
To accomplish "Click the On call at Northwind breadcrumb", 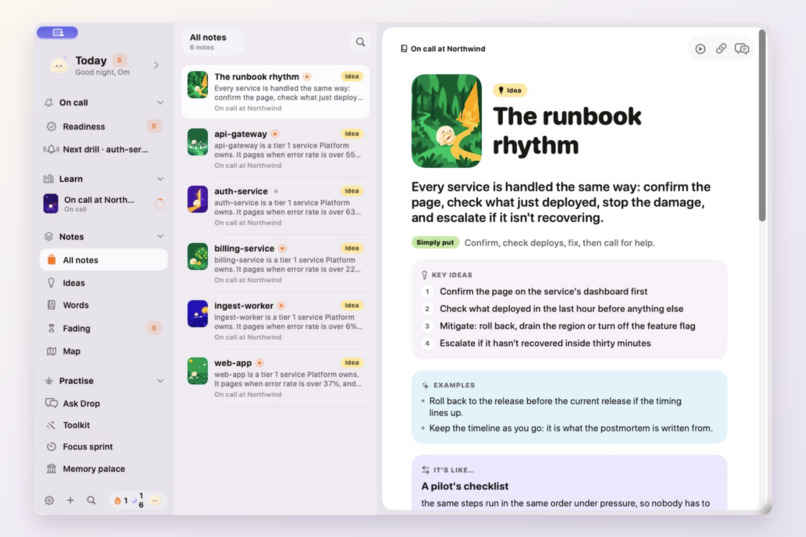I will coord(443,49).
